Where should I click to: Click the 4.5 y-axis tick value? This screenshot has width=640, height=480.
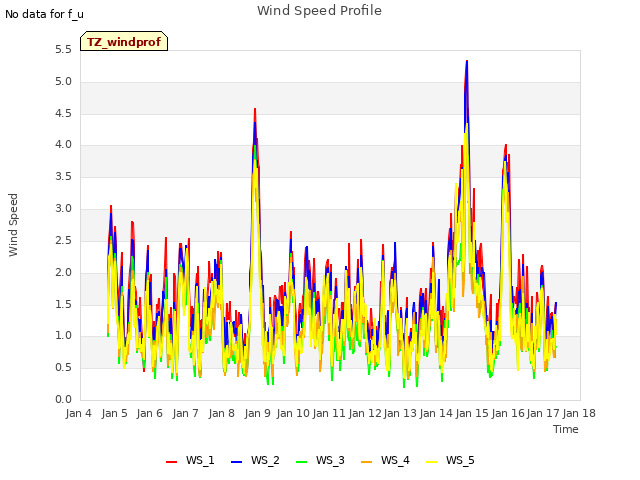coord(63,113)
